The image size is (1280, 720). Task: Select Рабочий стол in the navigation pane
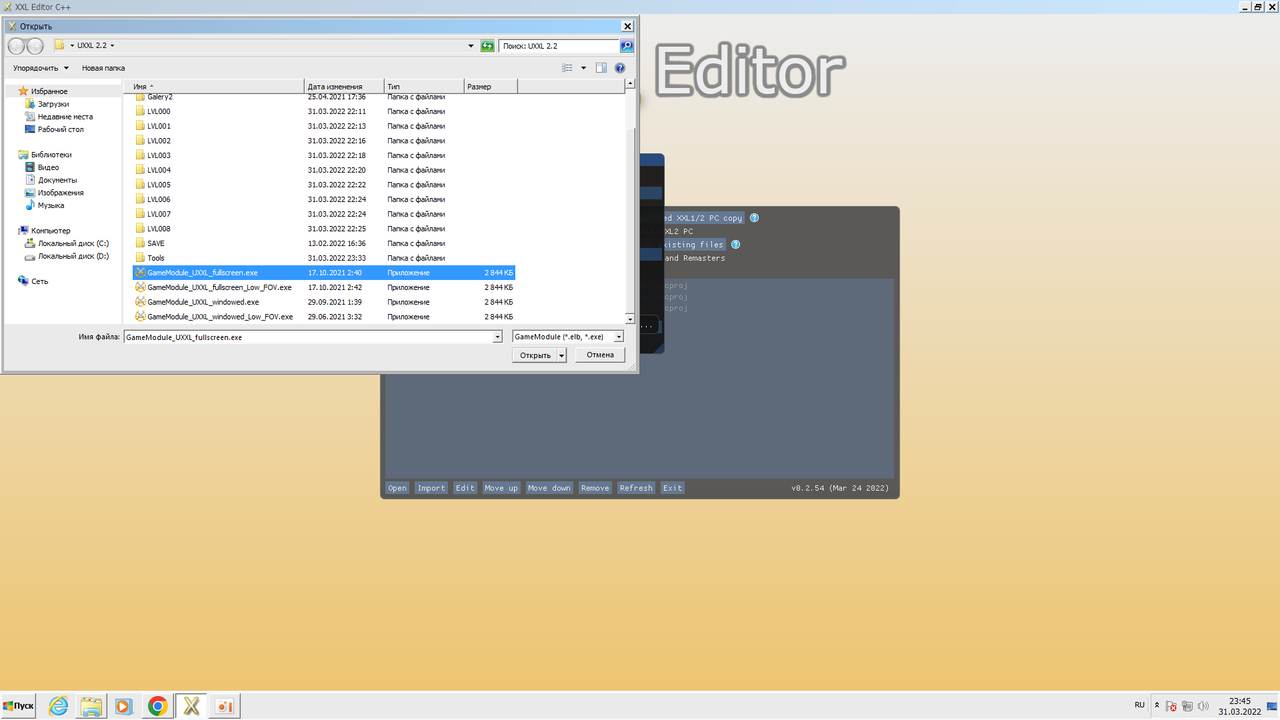[x=60, y=129]
